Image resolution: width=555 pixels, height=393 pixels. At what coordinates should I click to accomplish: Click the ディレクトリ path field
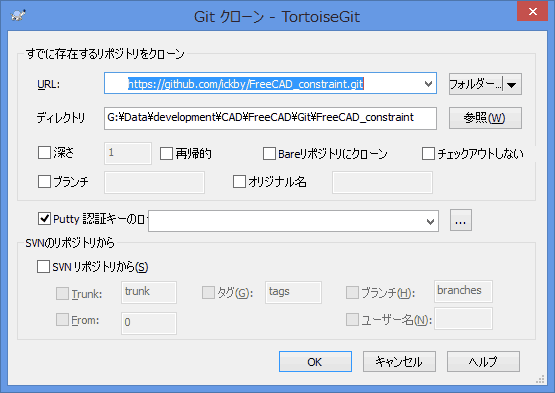pyautogui.click(x=270, y=118)
